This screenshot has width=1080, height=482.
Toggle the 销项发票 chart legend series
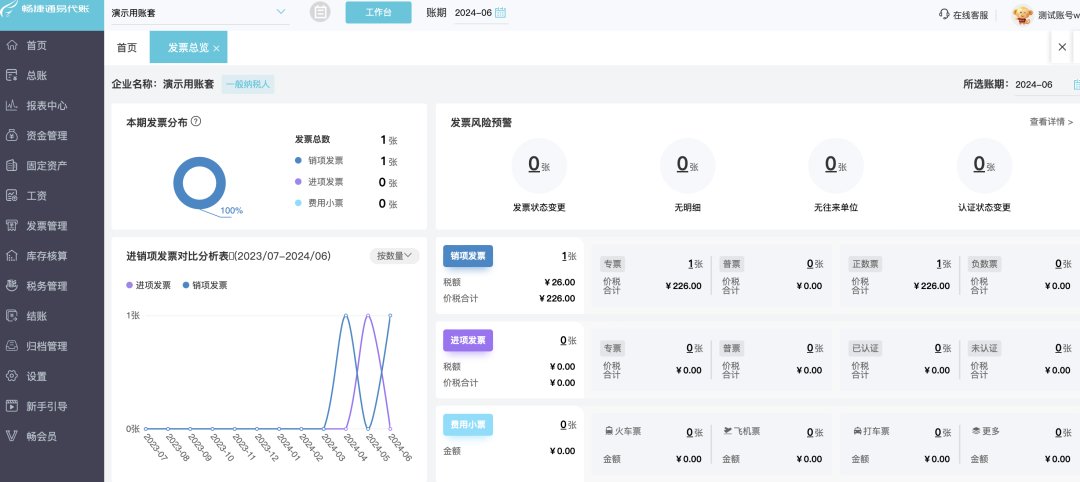pos(204,285)
